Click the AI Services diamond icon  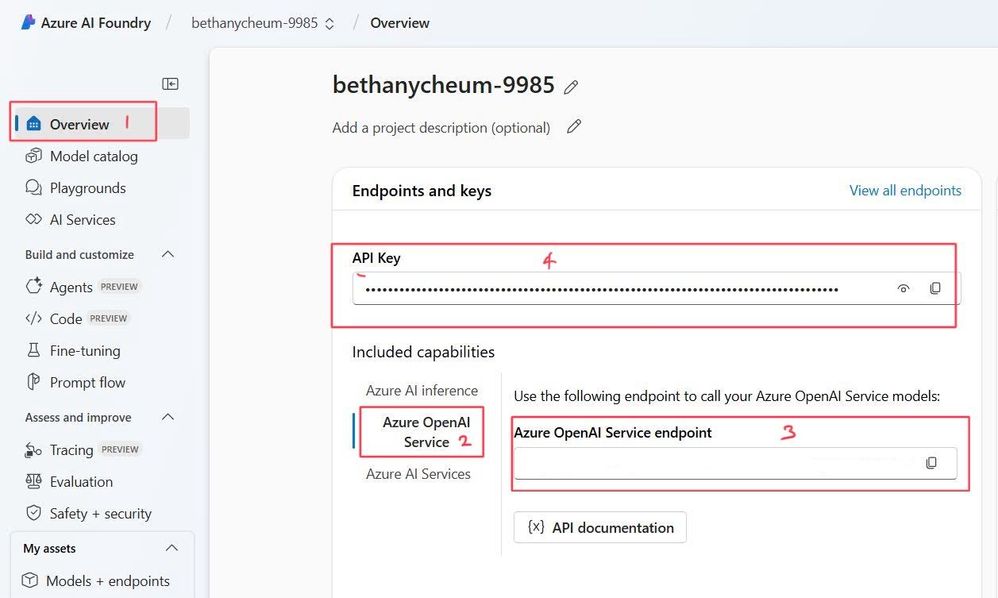[x=34, y=219]
